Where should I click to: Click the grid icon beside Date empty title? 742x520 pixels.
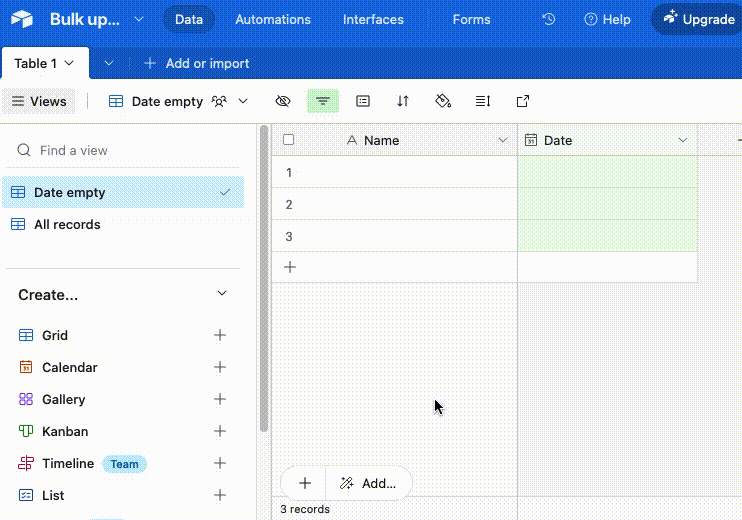pos(116,101)
